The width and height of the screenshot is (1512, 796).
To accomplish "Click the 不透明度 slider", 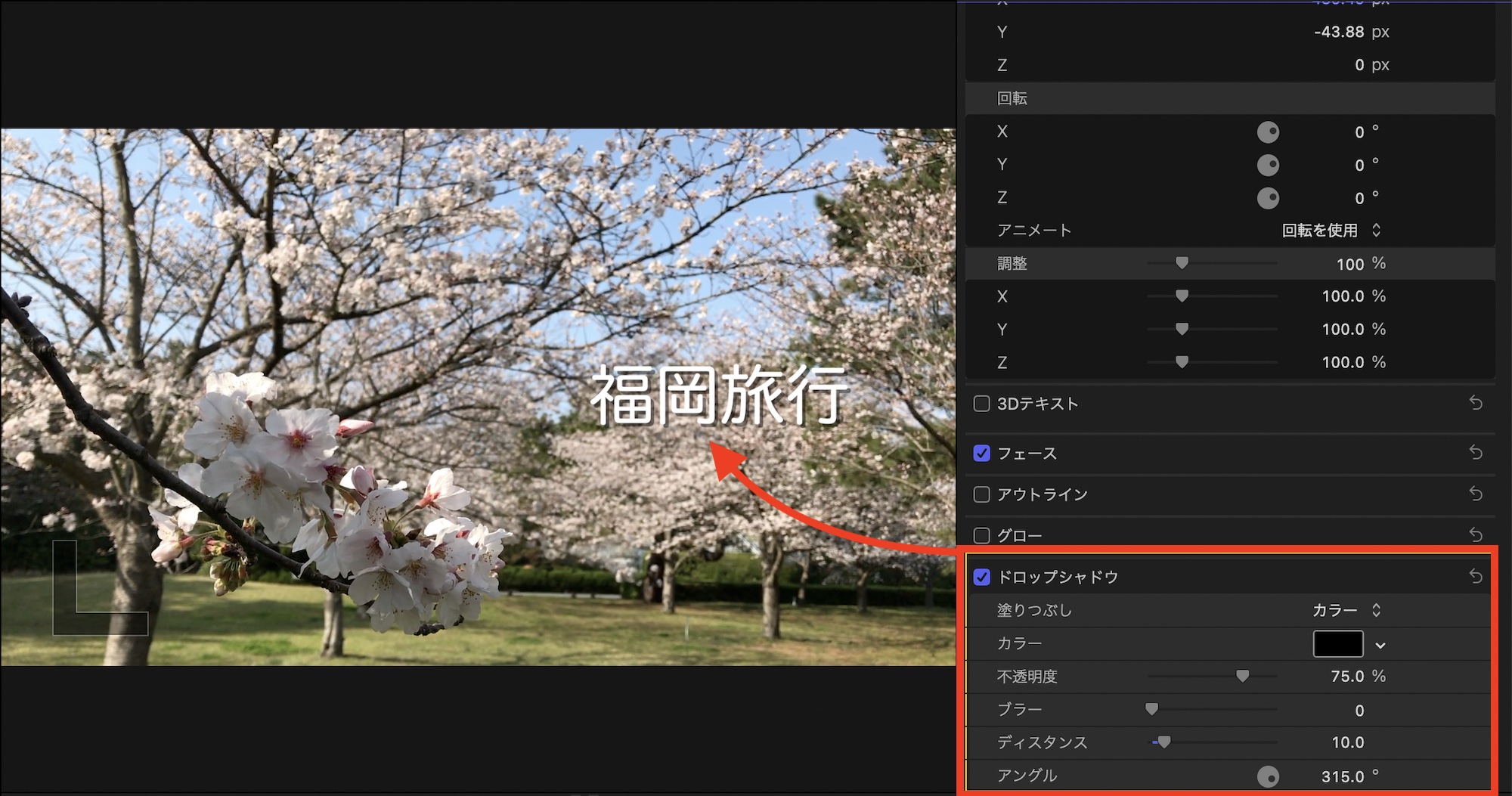I will tap(1212, 676).
